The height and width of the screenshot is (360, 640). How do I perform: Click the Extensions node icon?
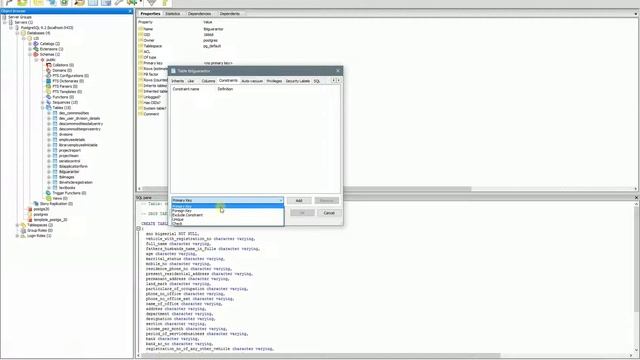[36, 49]
